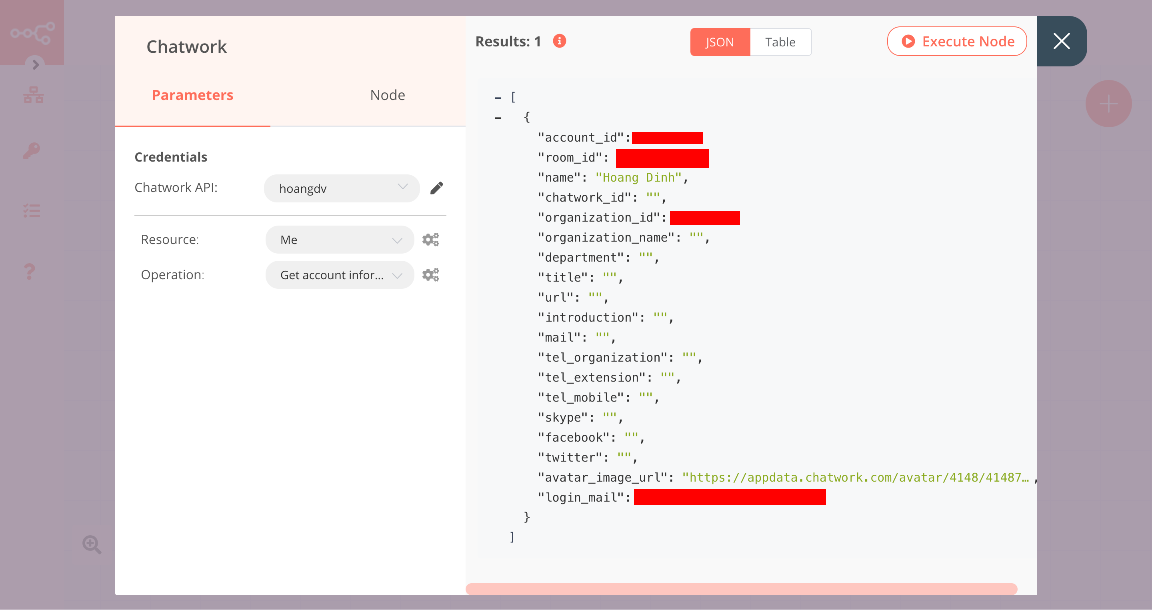This screenshot has height=610, width=1152.
Task: Click the "Hoang Dinh" name value
Action: 638,178
